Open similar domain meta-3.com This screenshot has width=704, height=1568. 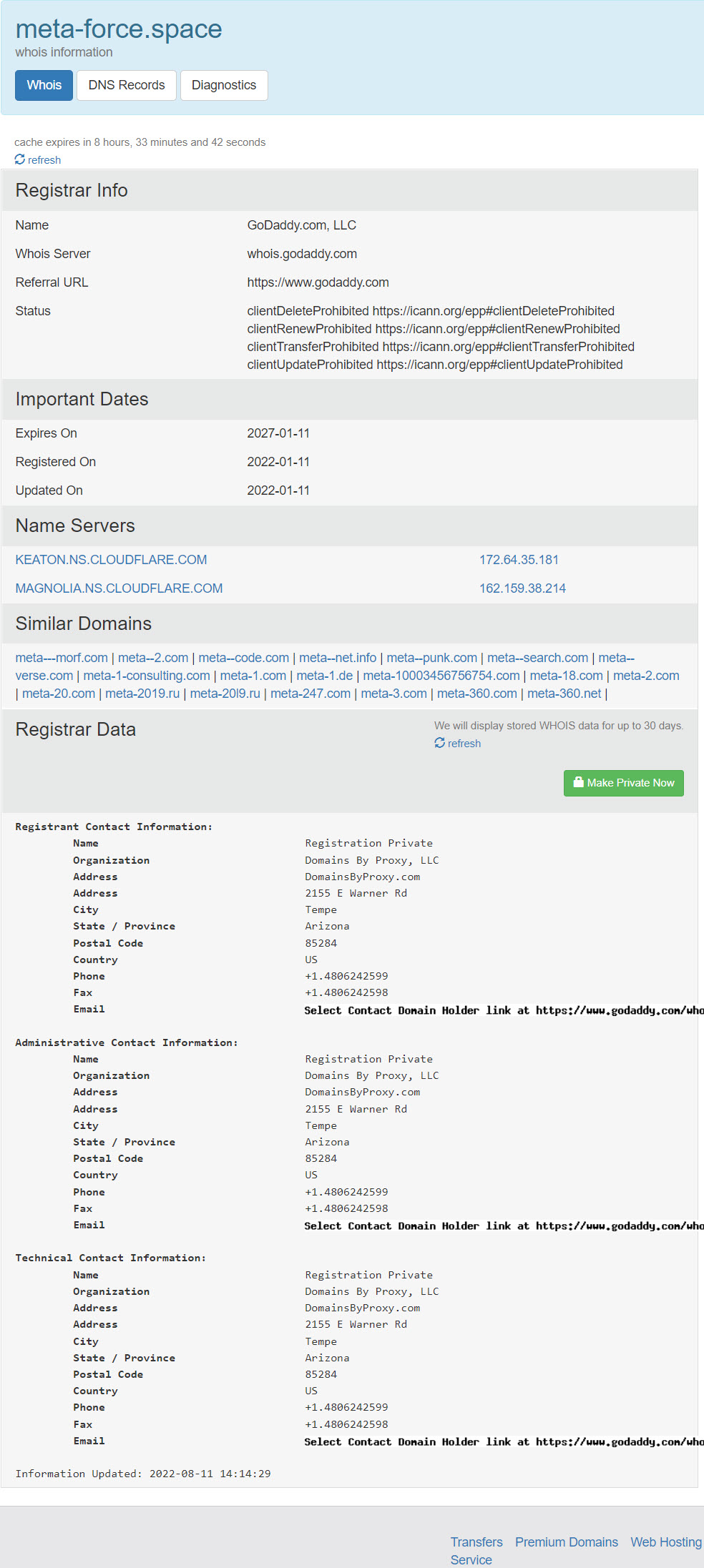[394, 694]
